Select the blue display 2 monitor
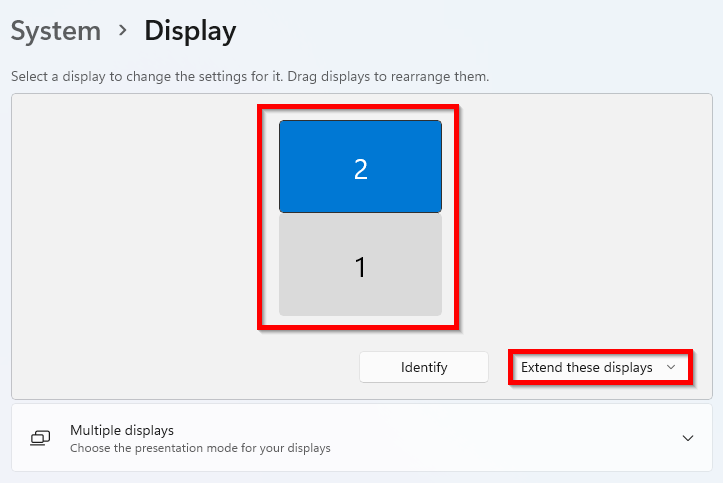This screenshot has width=723, height=483. pos(361,166)
